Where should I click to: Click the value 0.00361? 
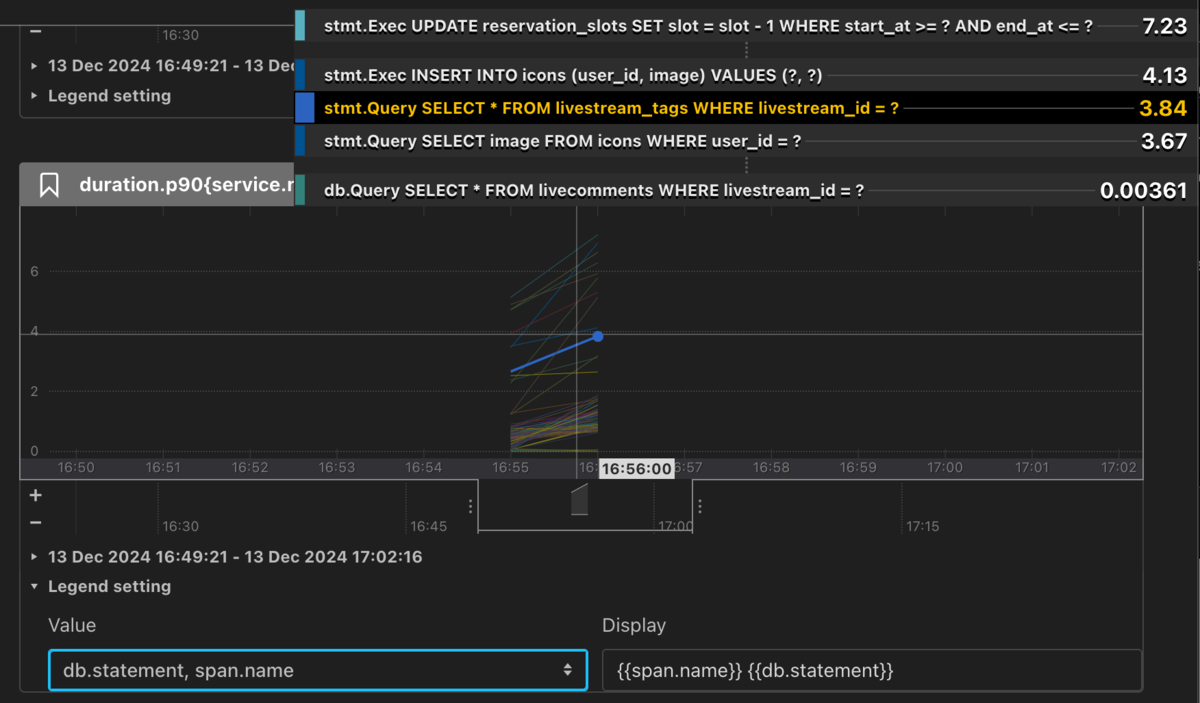[x=1143, y=190]
